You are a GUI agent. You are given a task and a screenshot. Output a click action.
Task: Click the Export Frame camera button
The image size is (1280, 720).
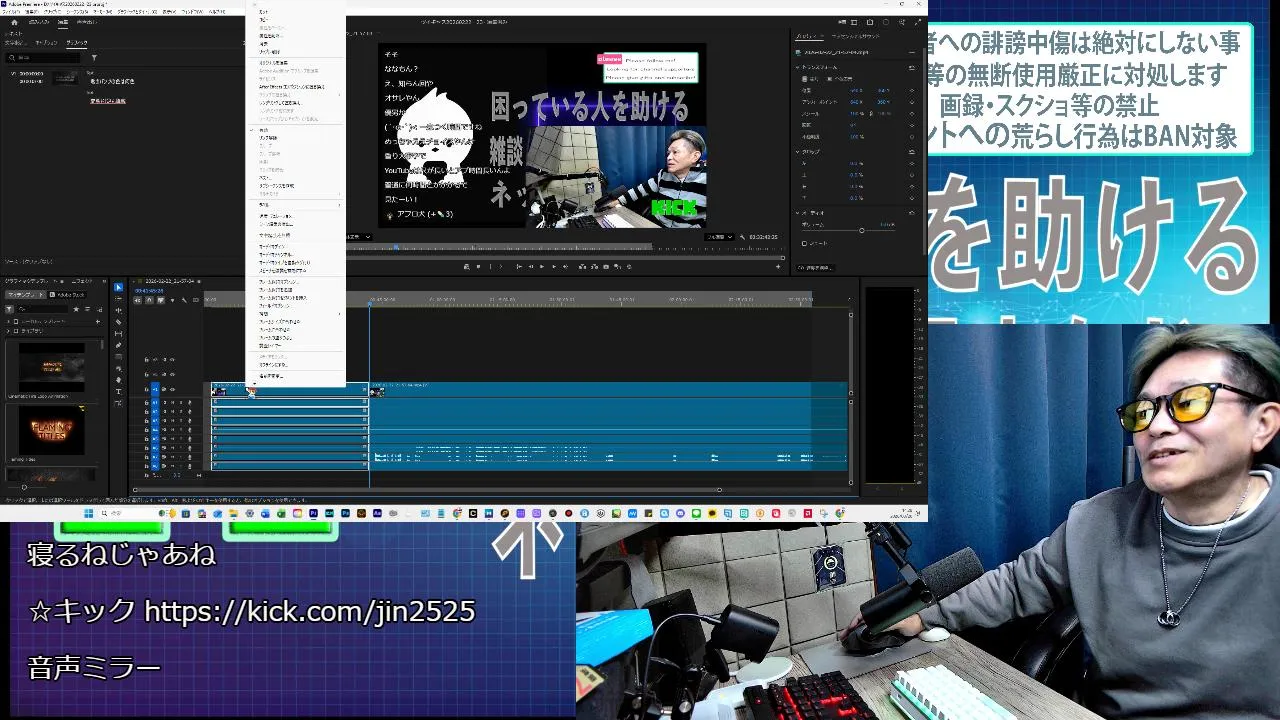[x=606, y=267]
